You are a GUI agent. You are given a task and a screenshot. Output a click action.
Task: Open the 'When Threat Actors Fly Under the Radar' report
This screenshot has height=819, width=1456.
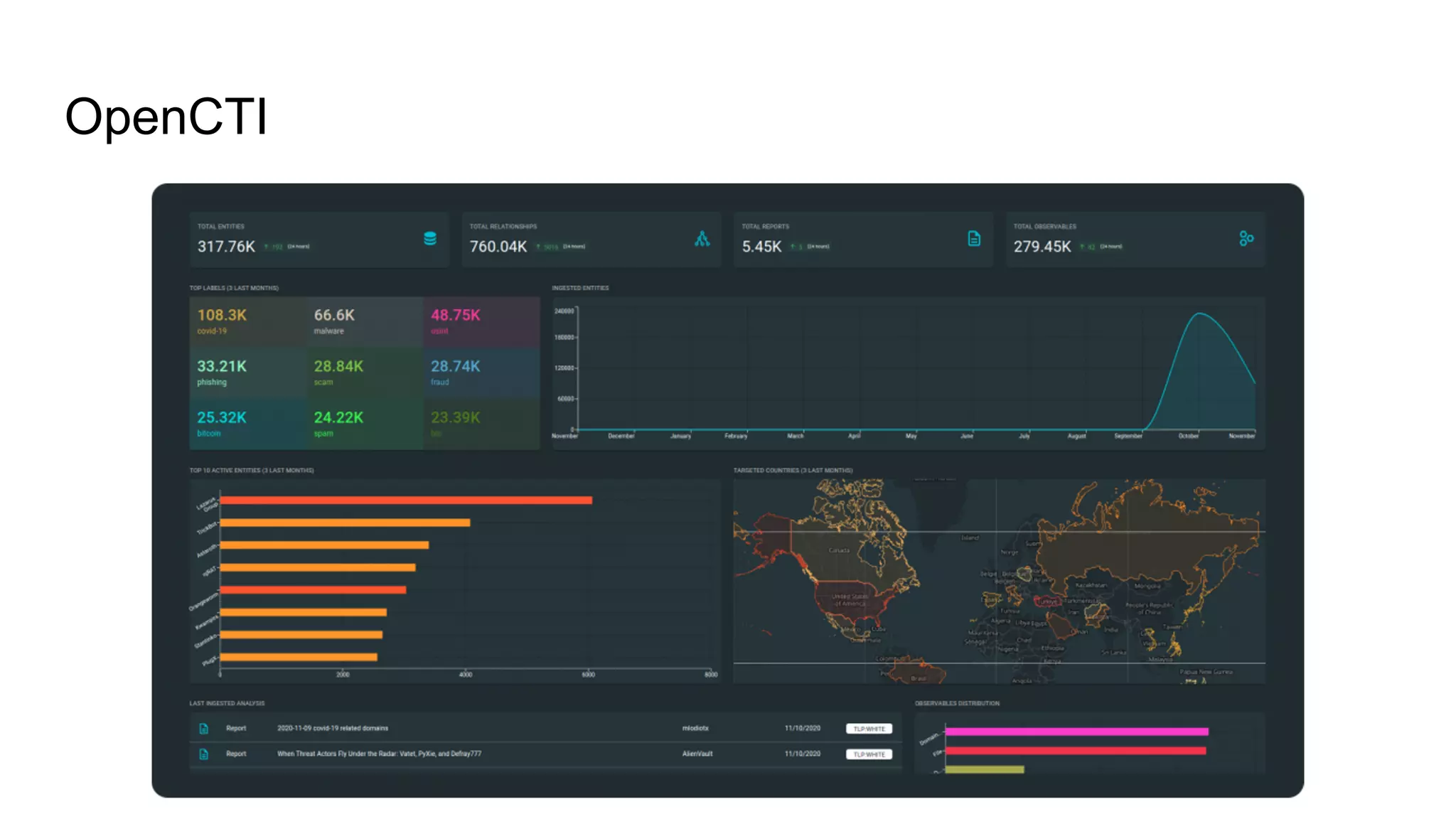click(379, 754)
